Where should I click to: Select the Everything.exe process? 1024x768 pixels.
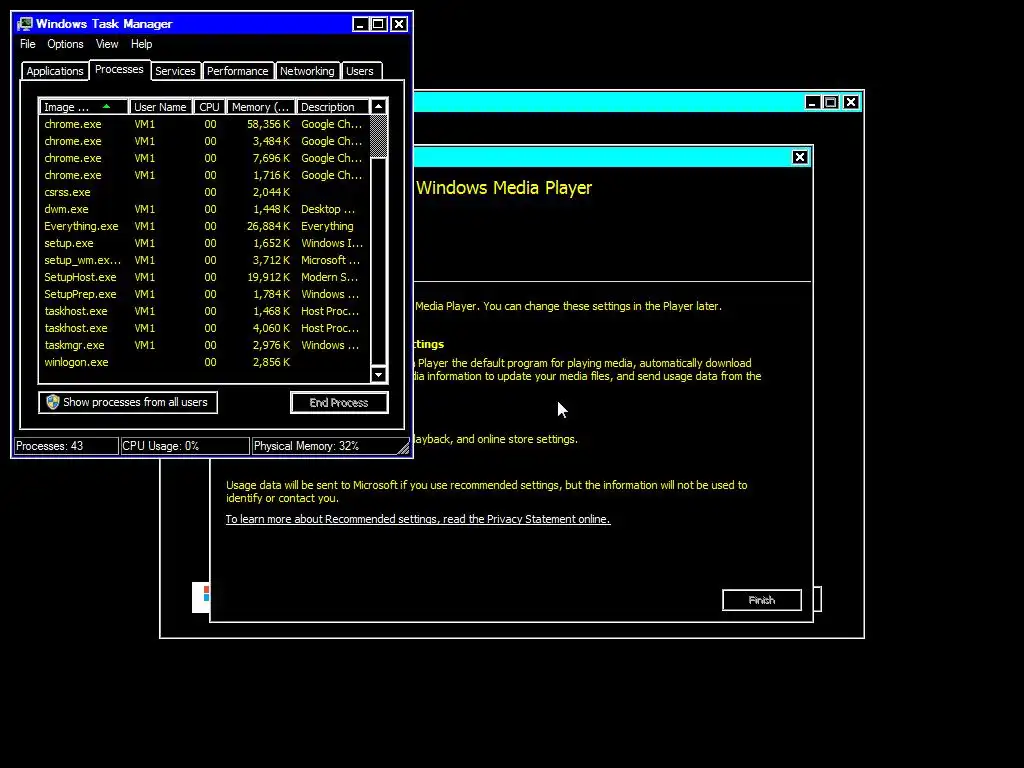[x=204, y=226]
